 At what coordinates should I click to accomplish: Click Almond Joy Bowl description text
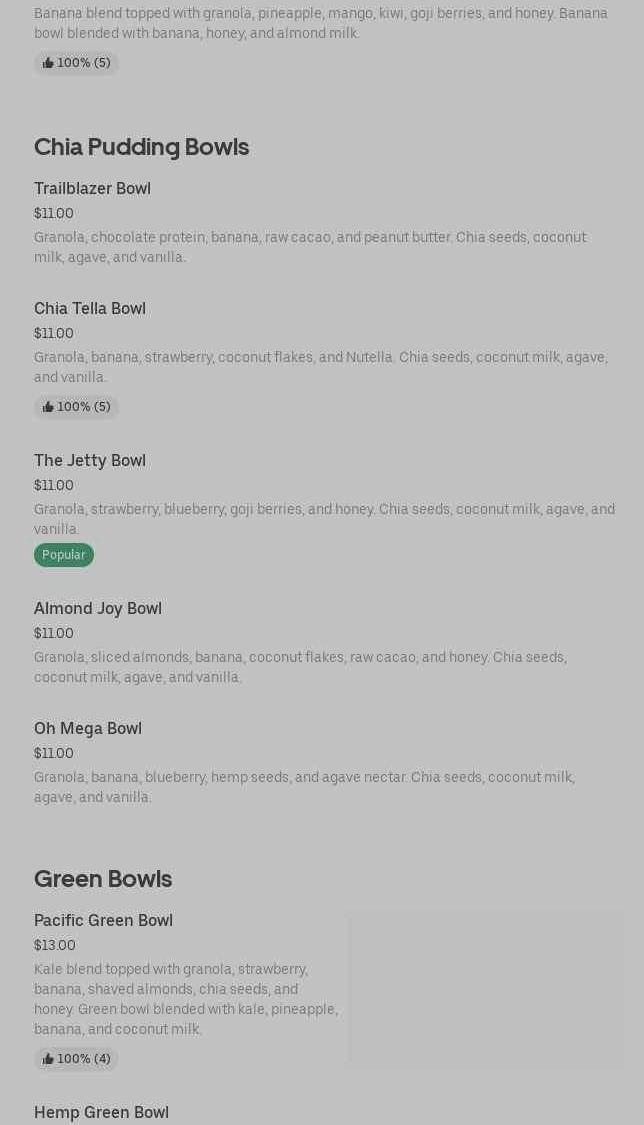(x=300, y=667)
